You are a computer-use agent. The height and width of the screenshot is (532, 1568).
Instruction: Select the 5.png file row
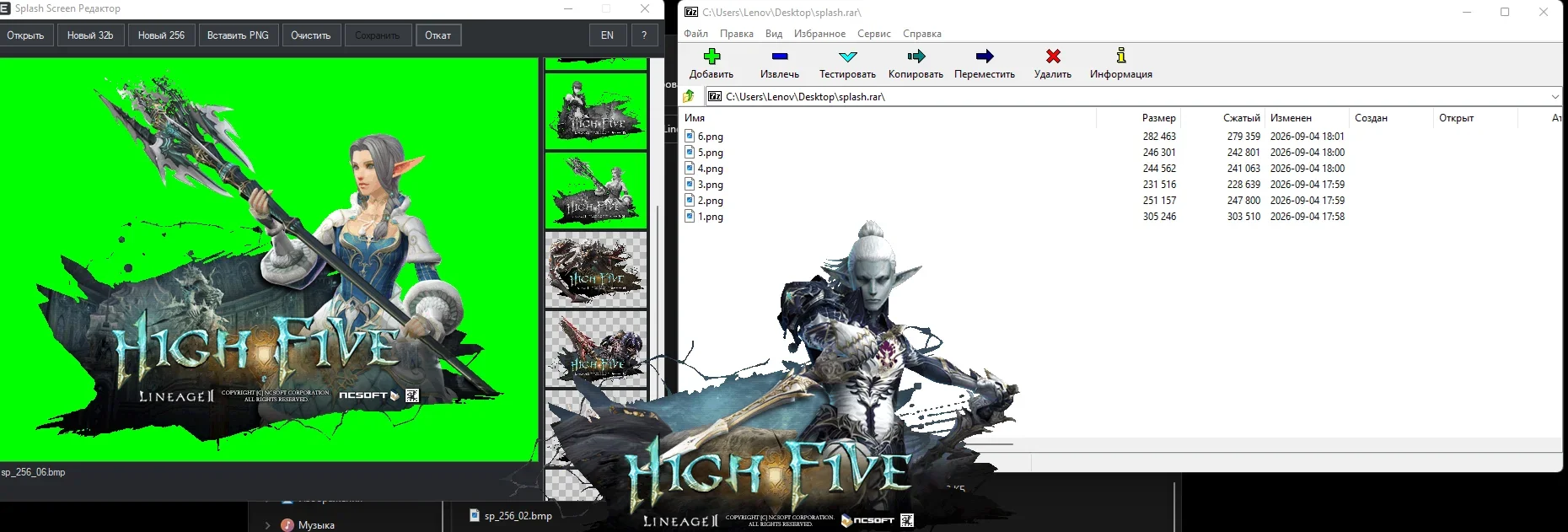[1121, 152]
